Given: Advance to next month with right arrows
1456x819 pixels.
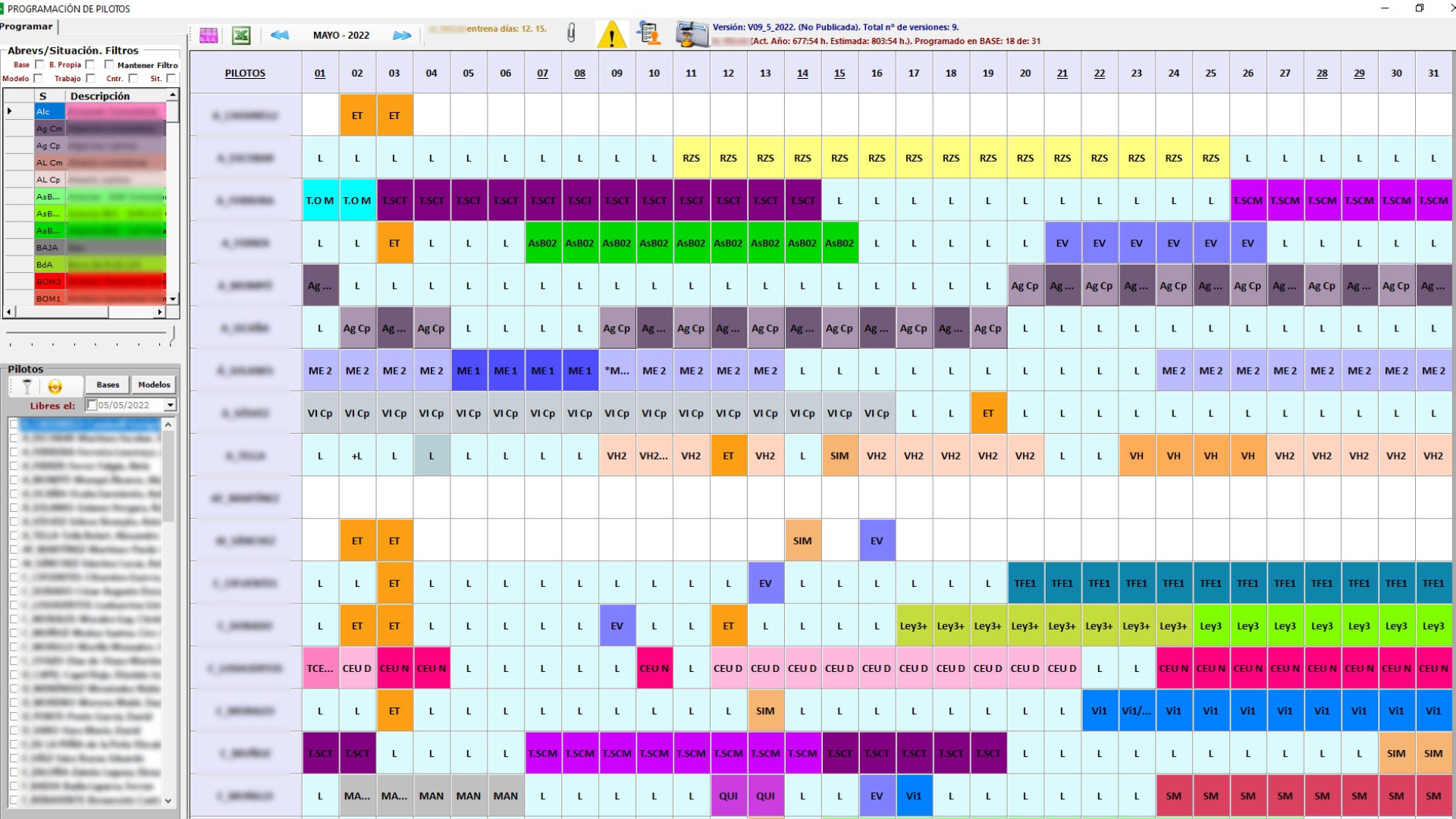Looking at the screenshot, I should [402, 36].
